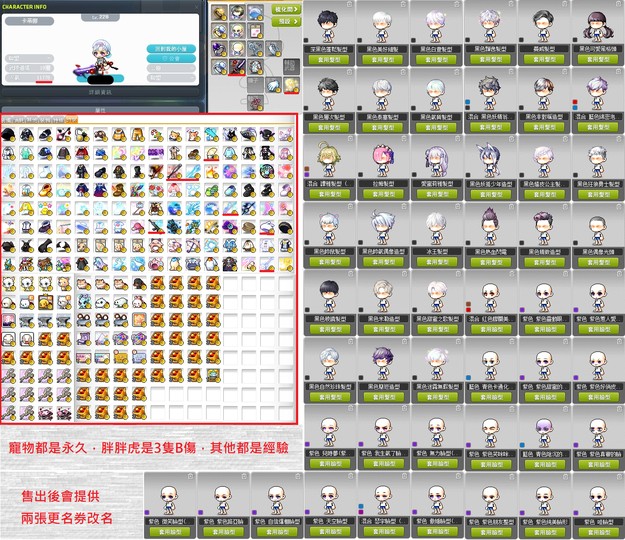Toggle the corner icon on the first black-hair card

click(349, 4)
